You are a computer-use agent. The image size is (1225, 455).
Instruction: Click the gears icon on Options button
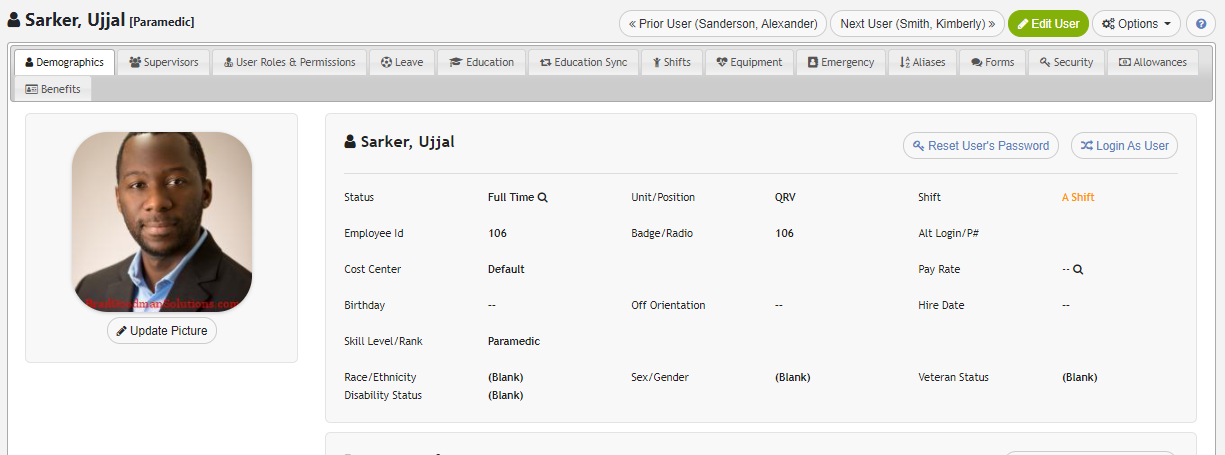[x=1108, y=23]
